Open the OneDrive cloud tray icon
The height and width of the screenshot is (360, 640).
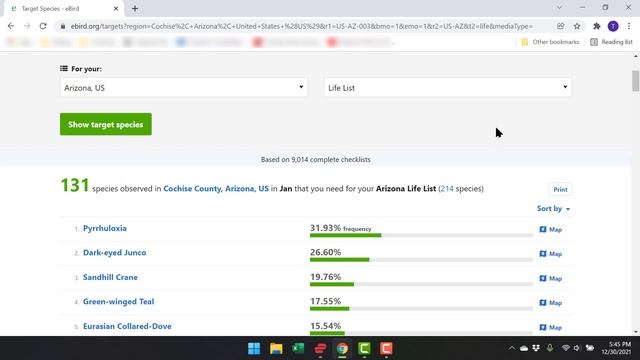coord(524,348)
